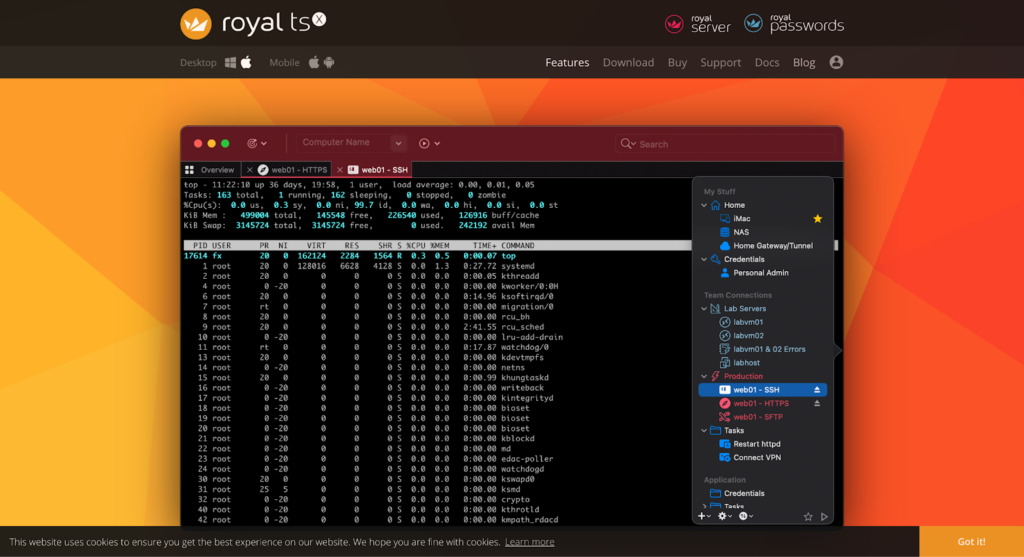Accept cookies with the Got it! button

[x=971, y=541]
